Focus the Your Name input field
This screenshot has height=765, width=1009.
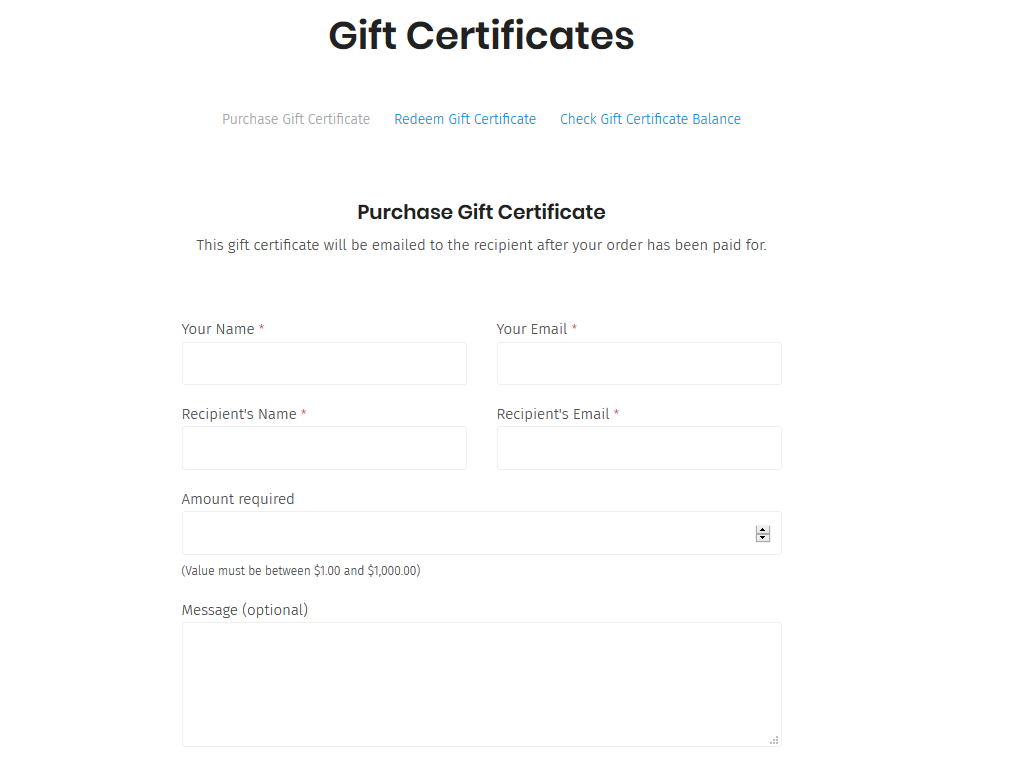click(324, 364)
